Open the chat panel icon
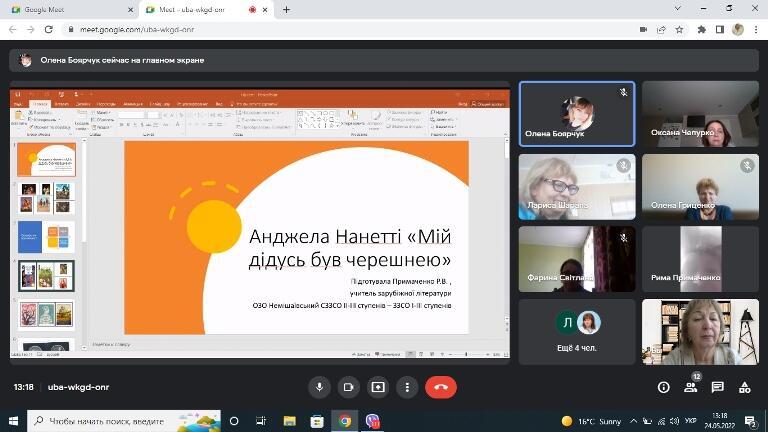 pos(718,387)
